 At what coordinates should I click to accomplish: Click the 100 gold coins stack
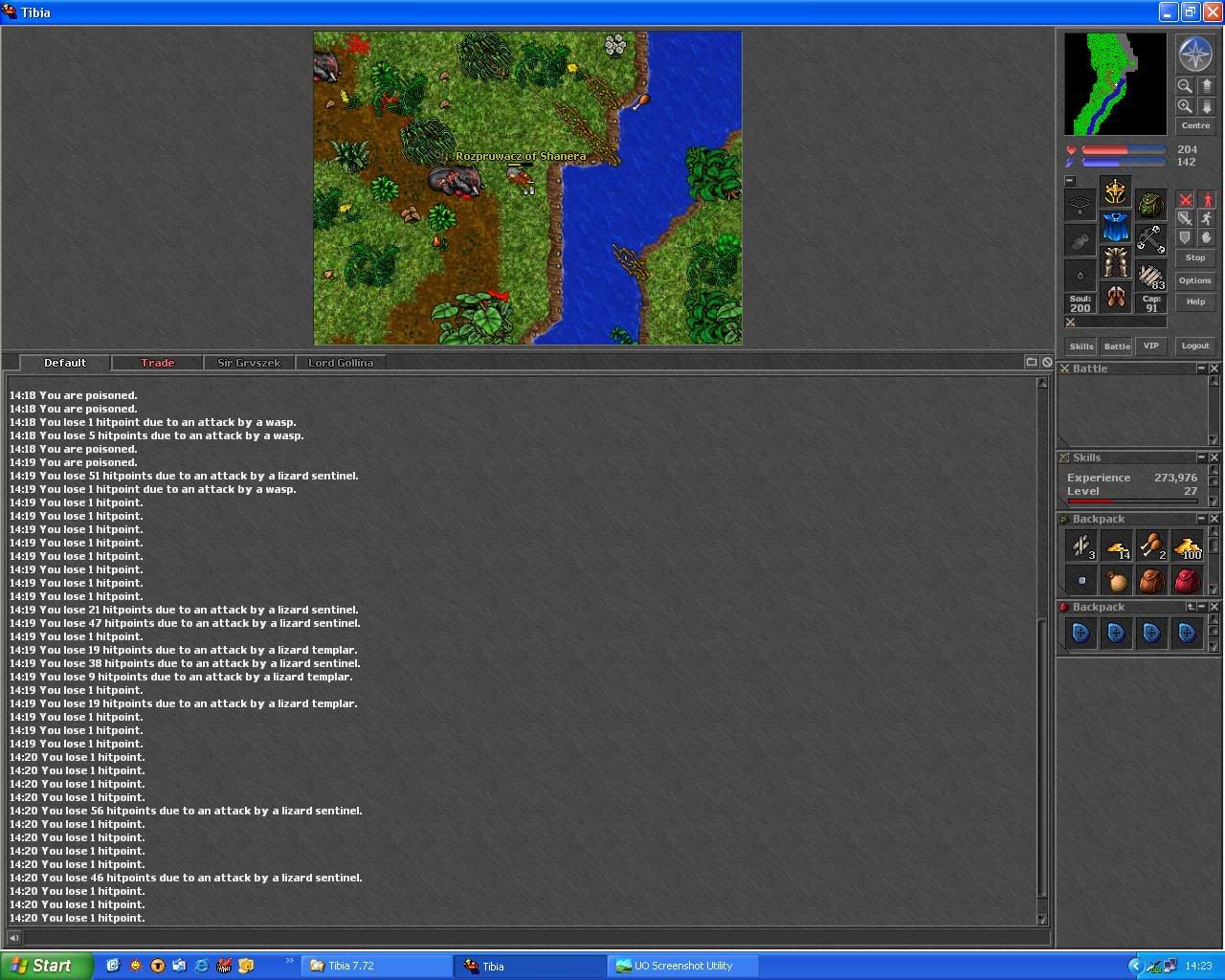(1188, 546)
